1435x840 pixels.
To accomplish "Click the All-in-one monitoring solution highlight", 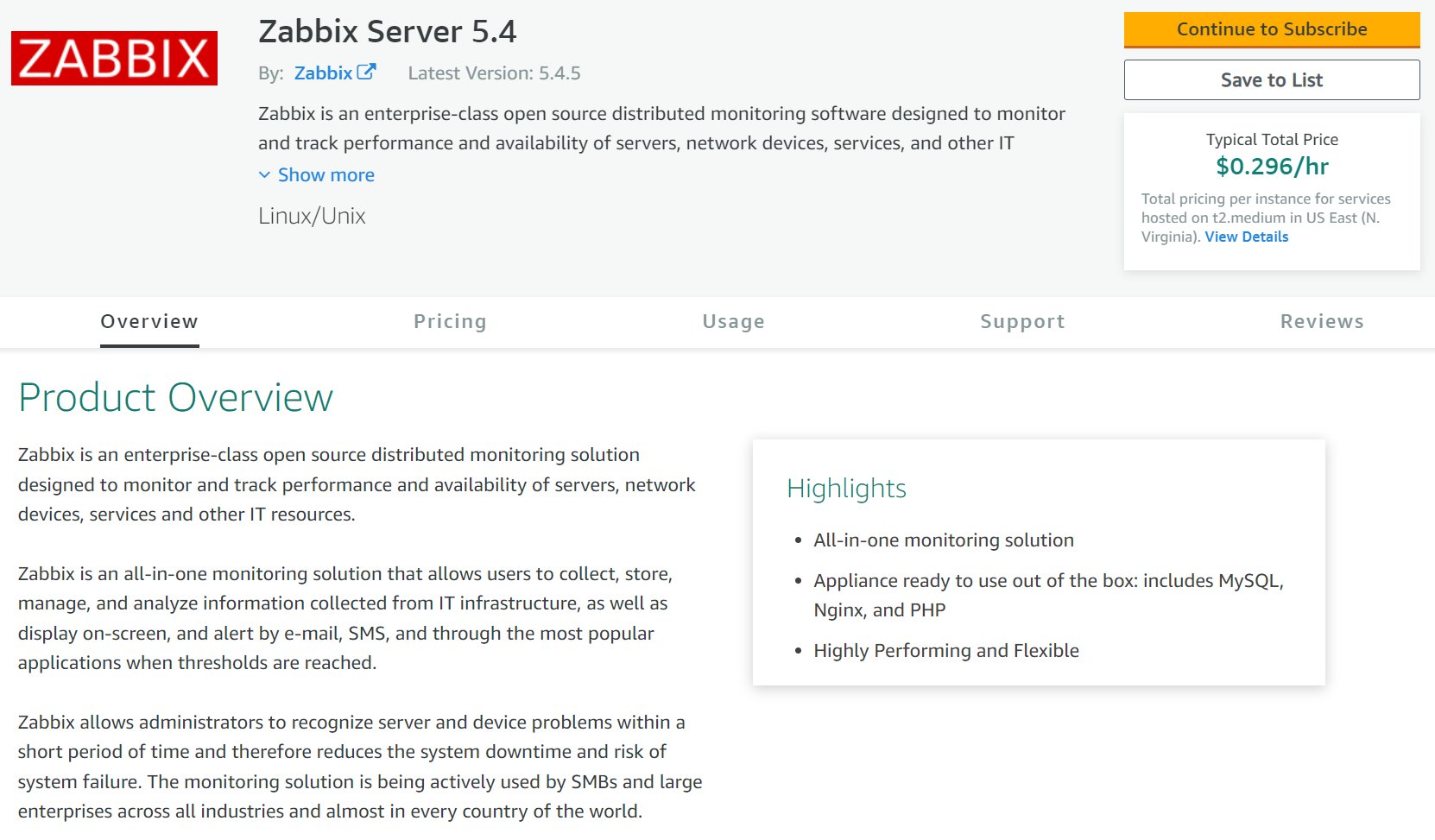I will [x=944, y=540].
